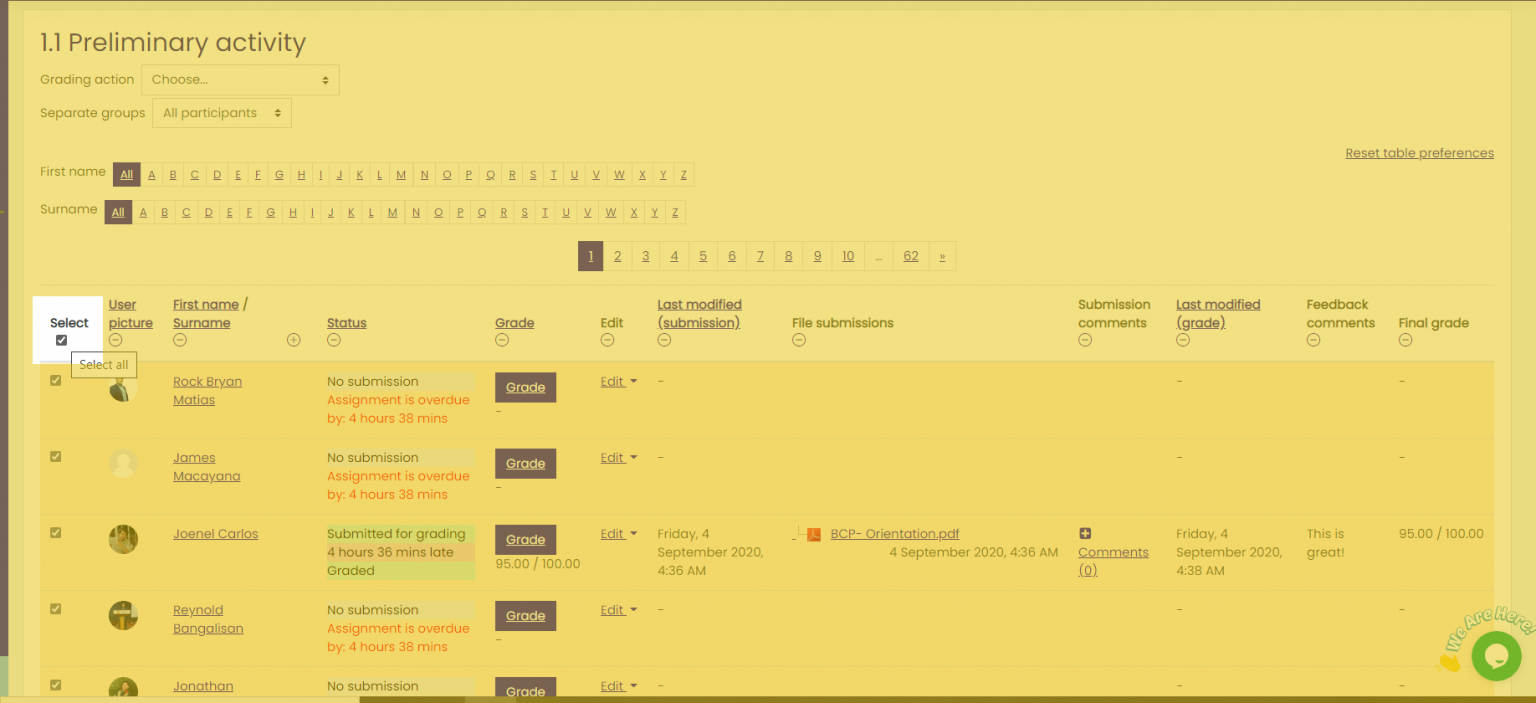The height and width of the screenshot is (703, 1536).
Task: Hide the Final grade column
Action: coord(1405,340)
